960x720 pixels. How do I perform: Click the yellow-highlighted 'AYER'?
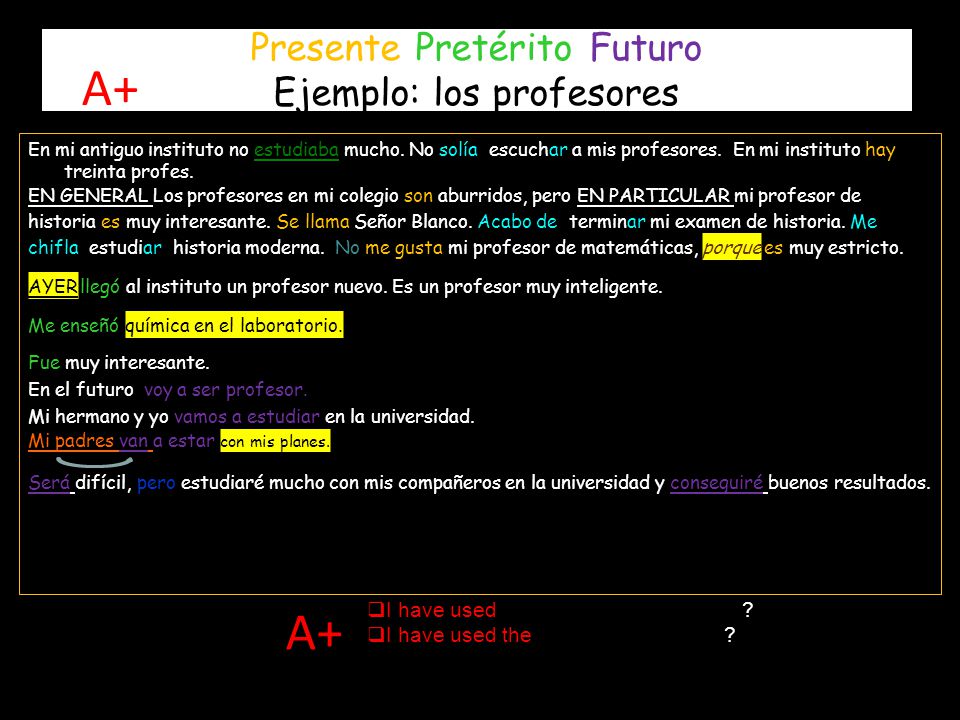click(53, 286)
